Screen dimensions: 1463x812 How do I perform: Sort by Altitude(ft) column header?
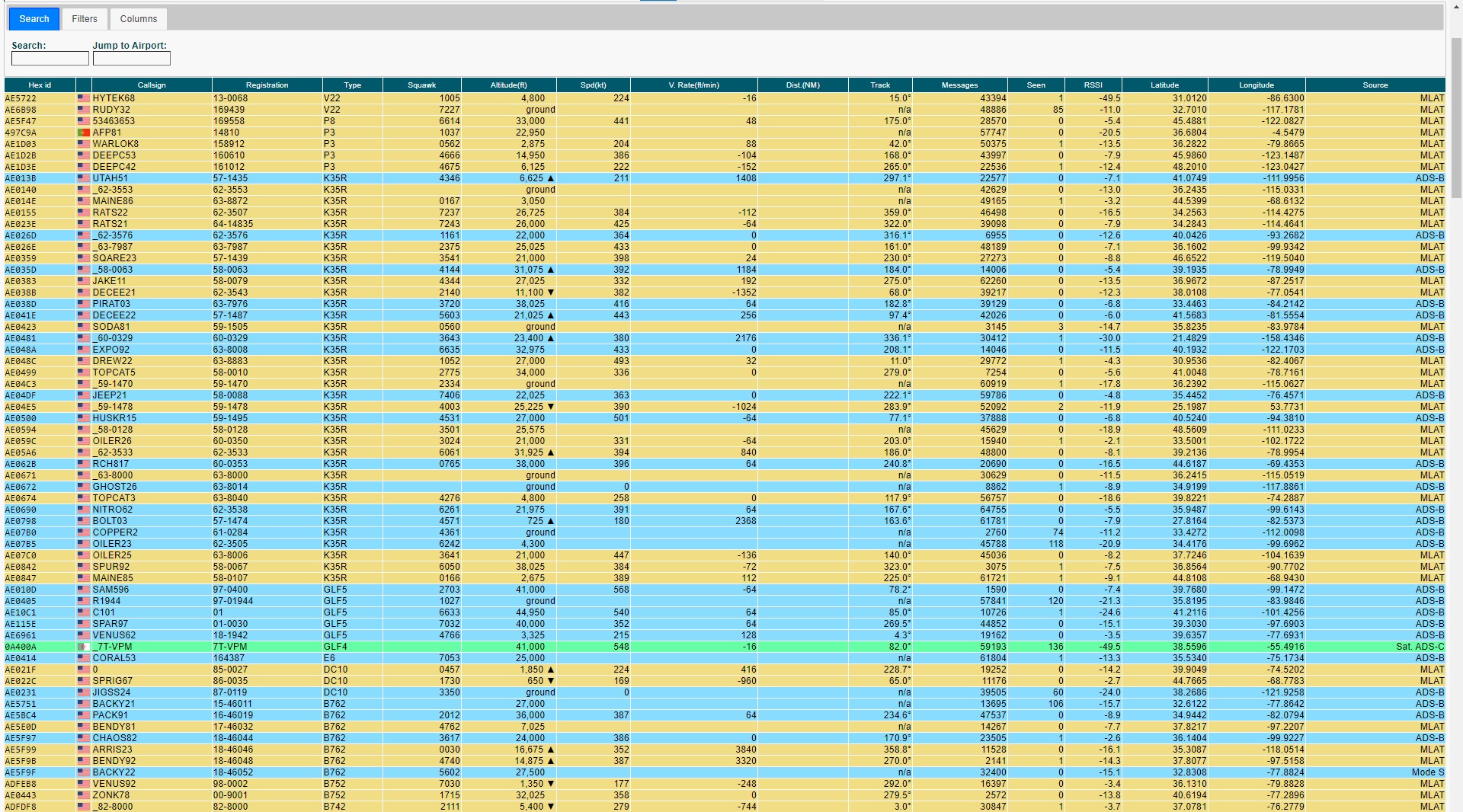(509, 85)
